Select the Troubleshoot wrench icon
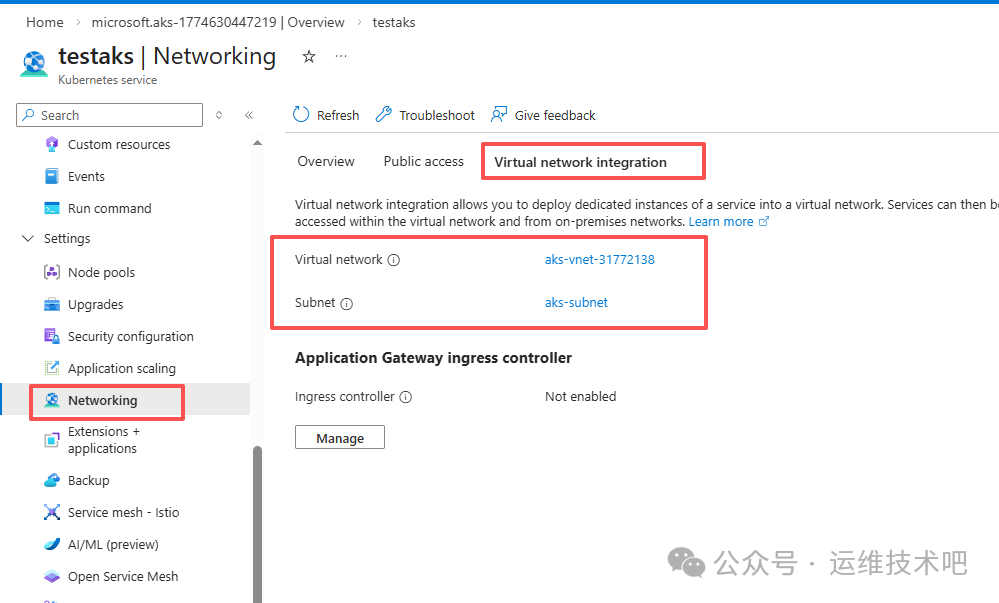 382,114
